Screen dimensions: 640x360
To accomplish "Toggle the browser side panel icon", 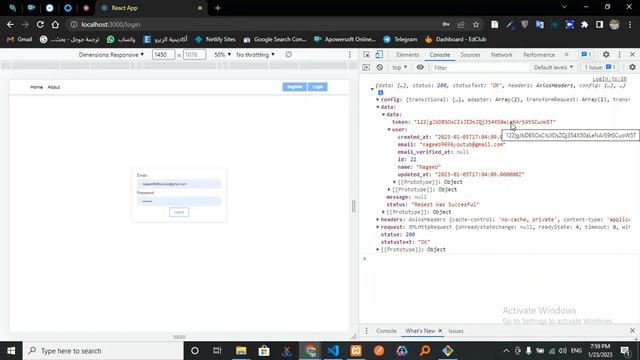I will (x=600, y=24).
